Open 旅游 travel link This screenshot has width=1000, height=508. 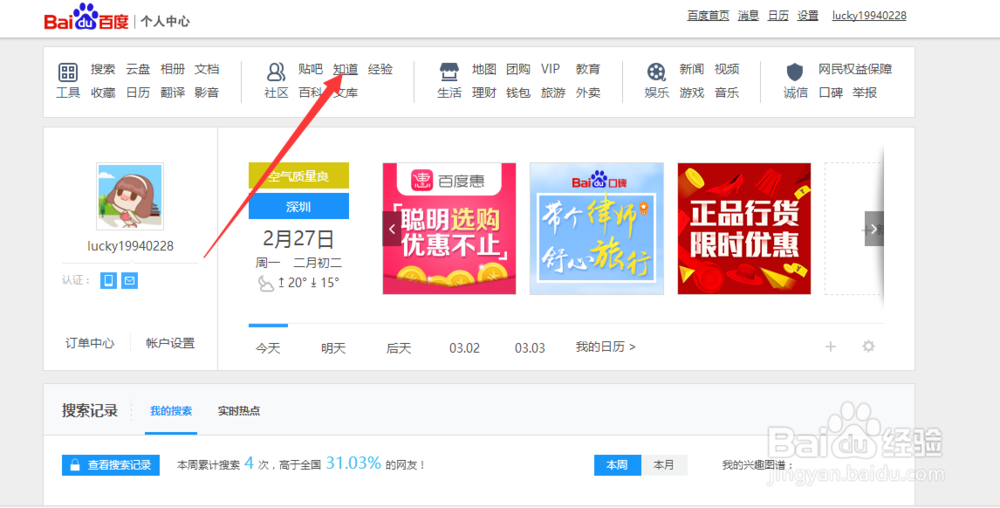[553, 92]
